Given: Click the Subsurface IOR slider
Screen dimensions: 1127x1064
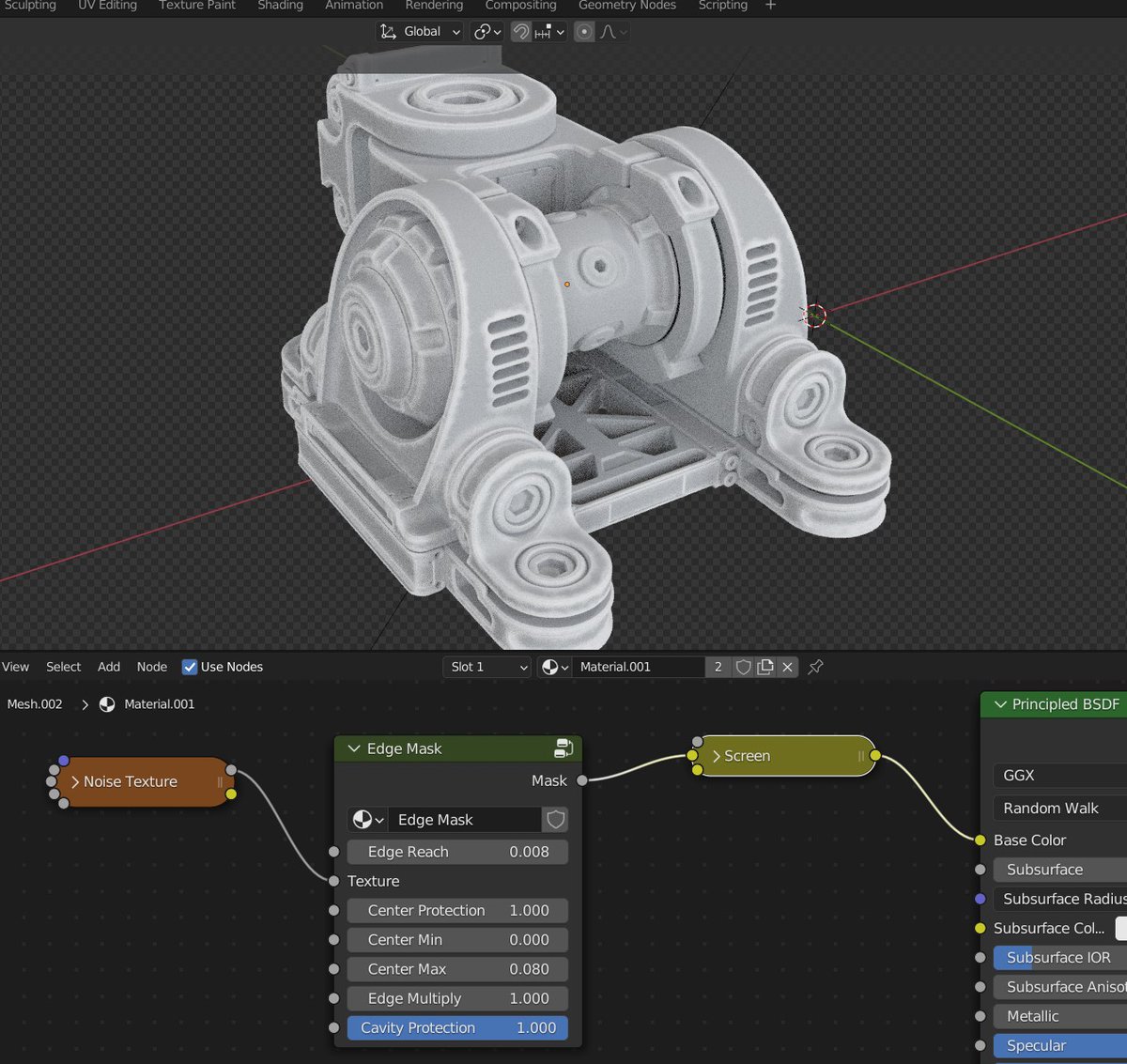Looking at the screenshot, I should 1059,957.
